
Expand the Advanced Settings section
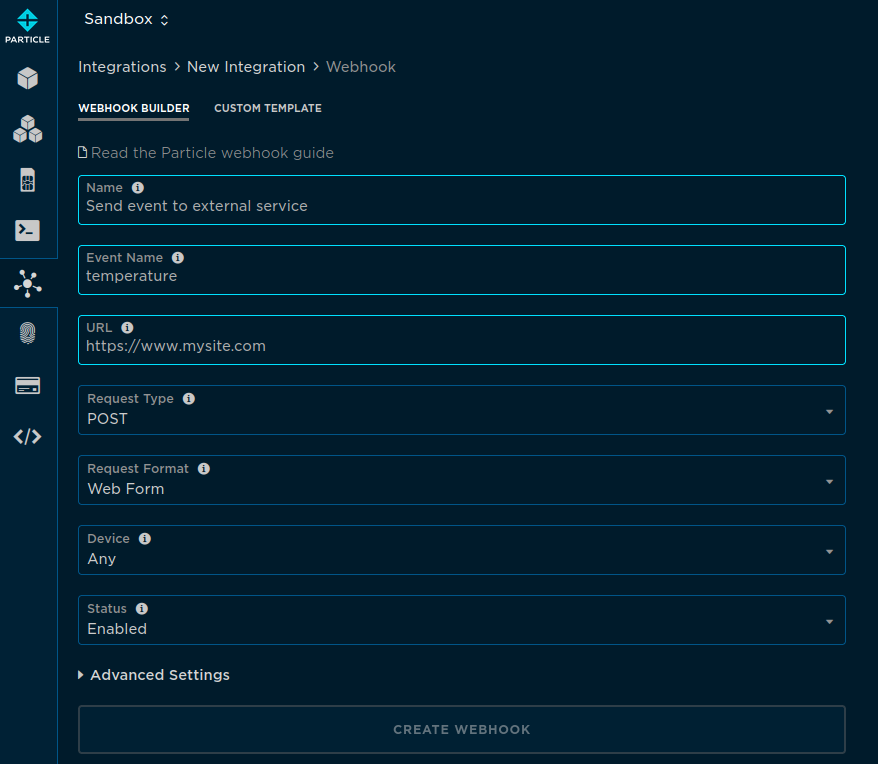coord(153,675)
